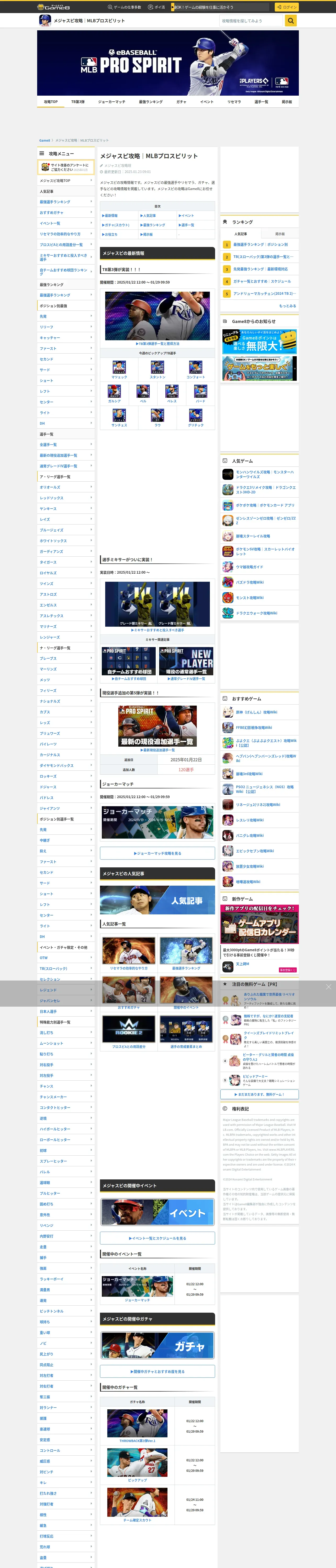The height and width of the screenshot is (1568, 336).
Task: Click the yellow magnifier search button
Action: pyautogui.click(x=291, y=21)
